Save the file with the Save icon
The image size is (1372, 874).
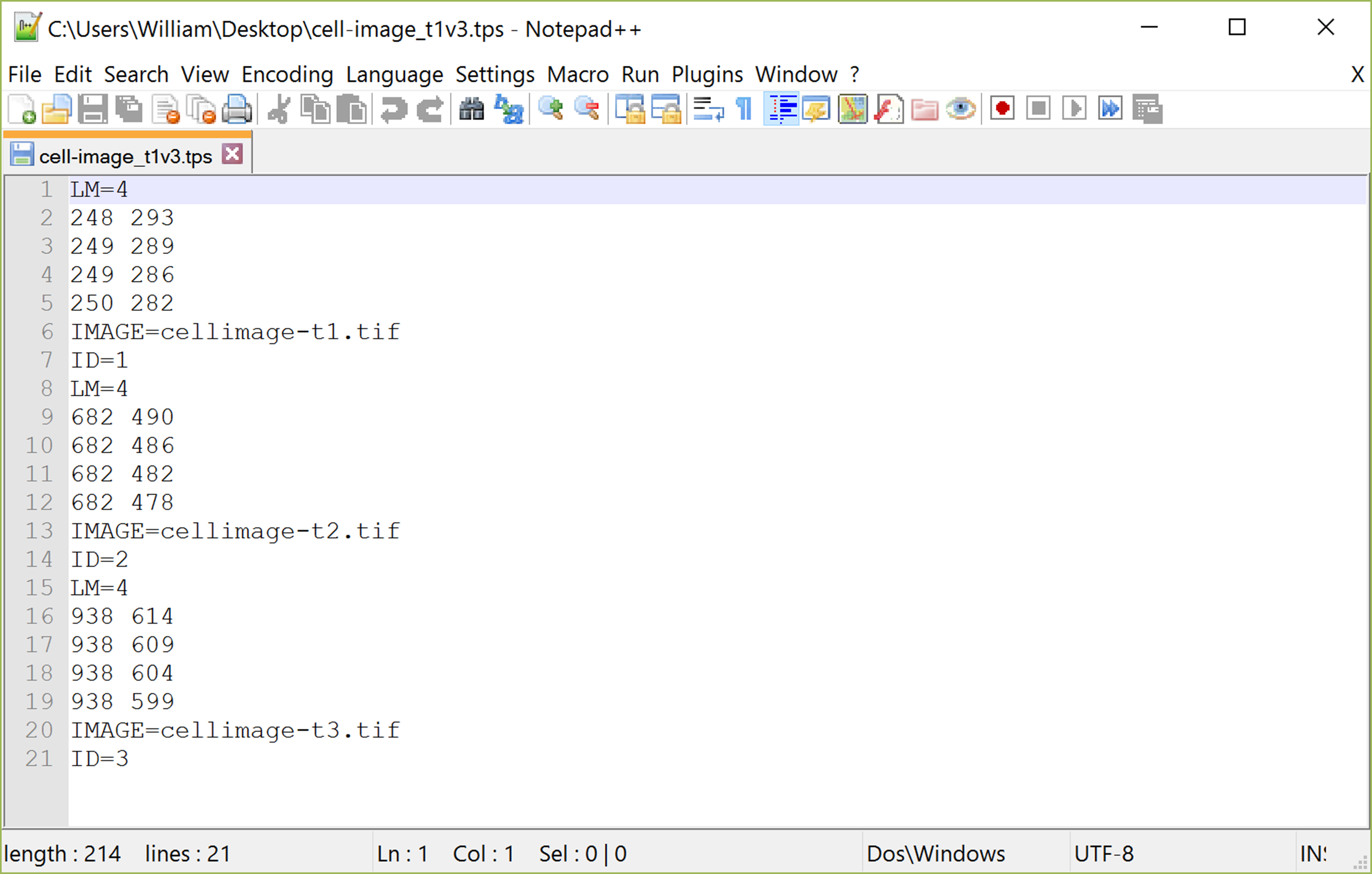(93, 109)
